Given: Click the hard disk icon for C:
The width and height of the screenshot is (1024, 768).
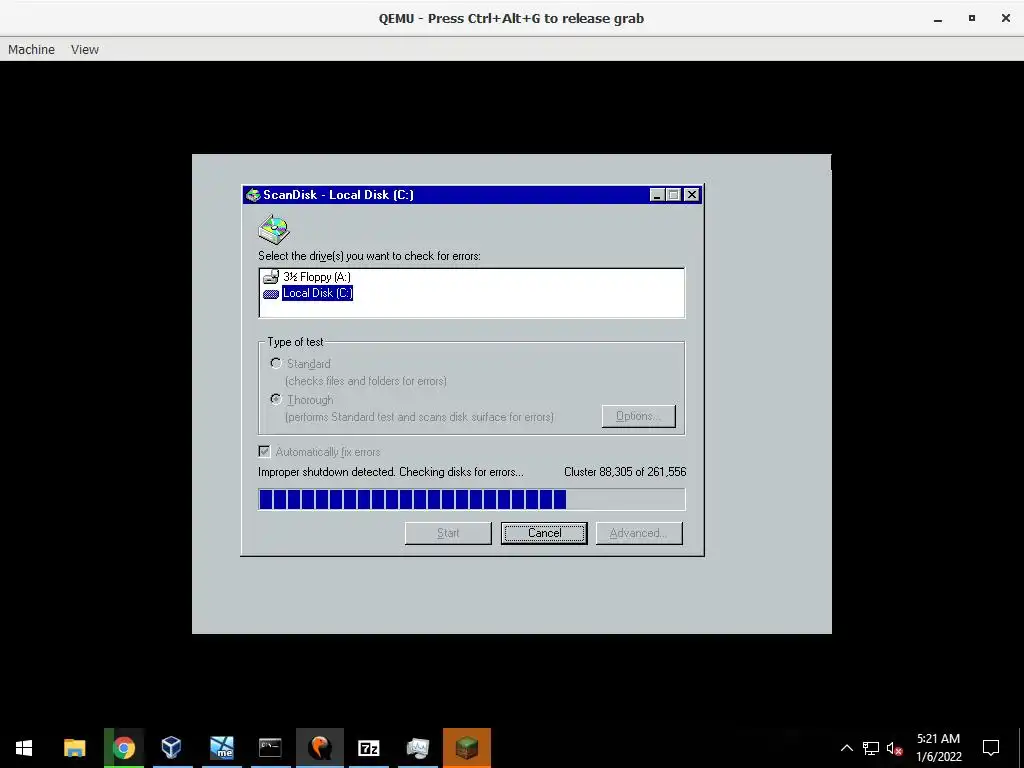Looking at the screenshot, I should pyautogui.click(x=271, y=294).
